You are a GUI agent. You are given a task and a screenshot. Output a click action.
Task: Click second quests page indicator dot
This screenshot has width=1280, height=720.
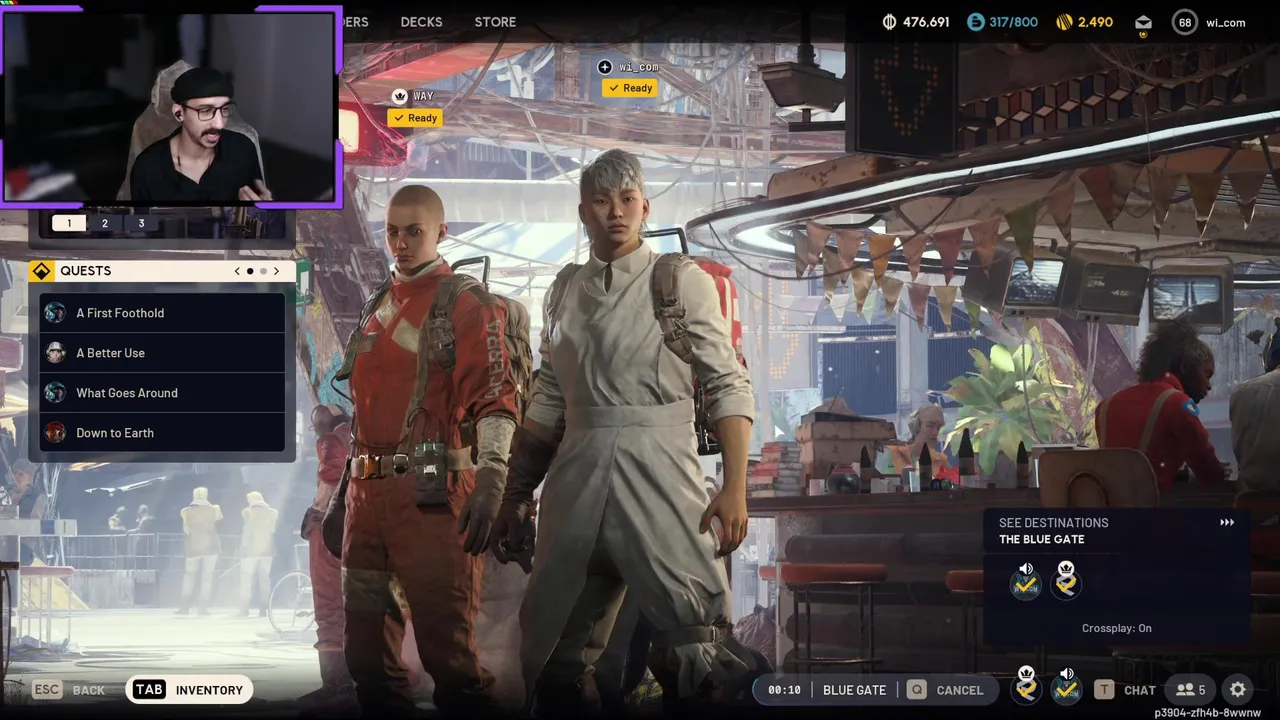click(263, 271)
